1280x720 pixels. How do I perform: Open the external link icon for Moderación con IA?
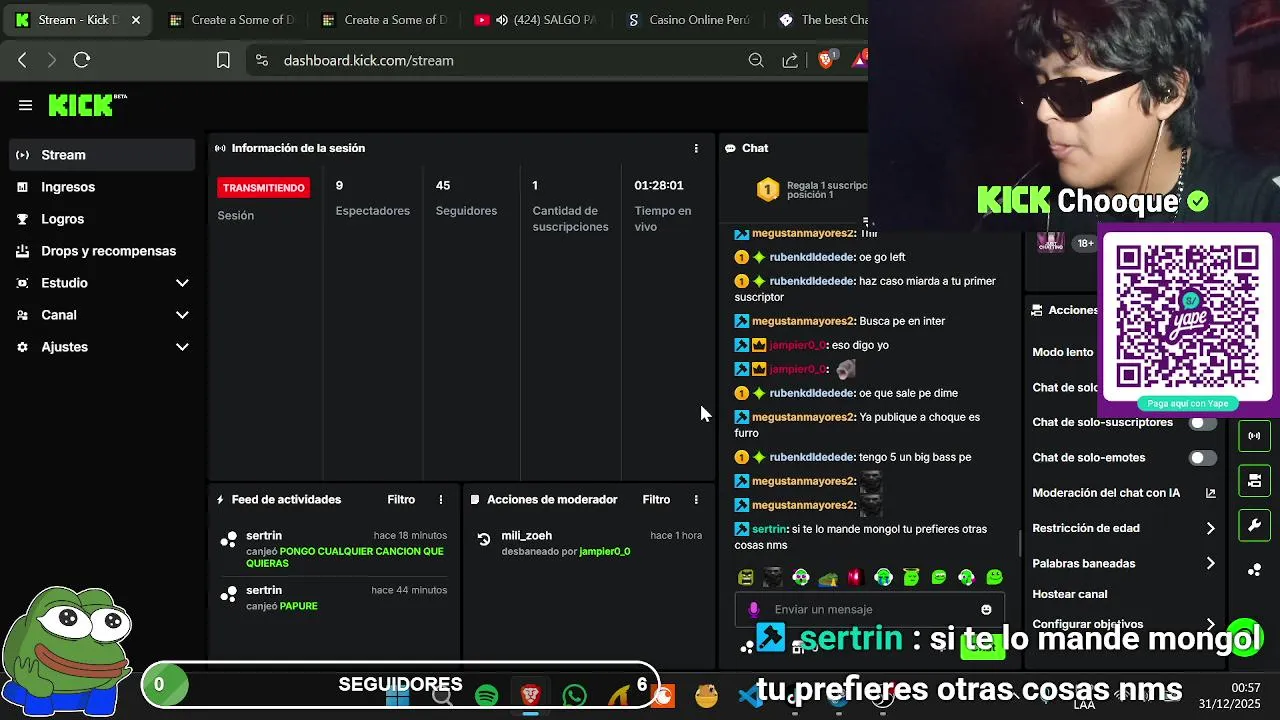pos(1210,493)
